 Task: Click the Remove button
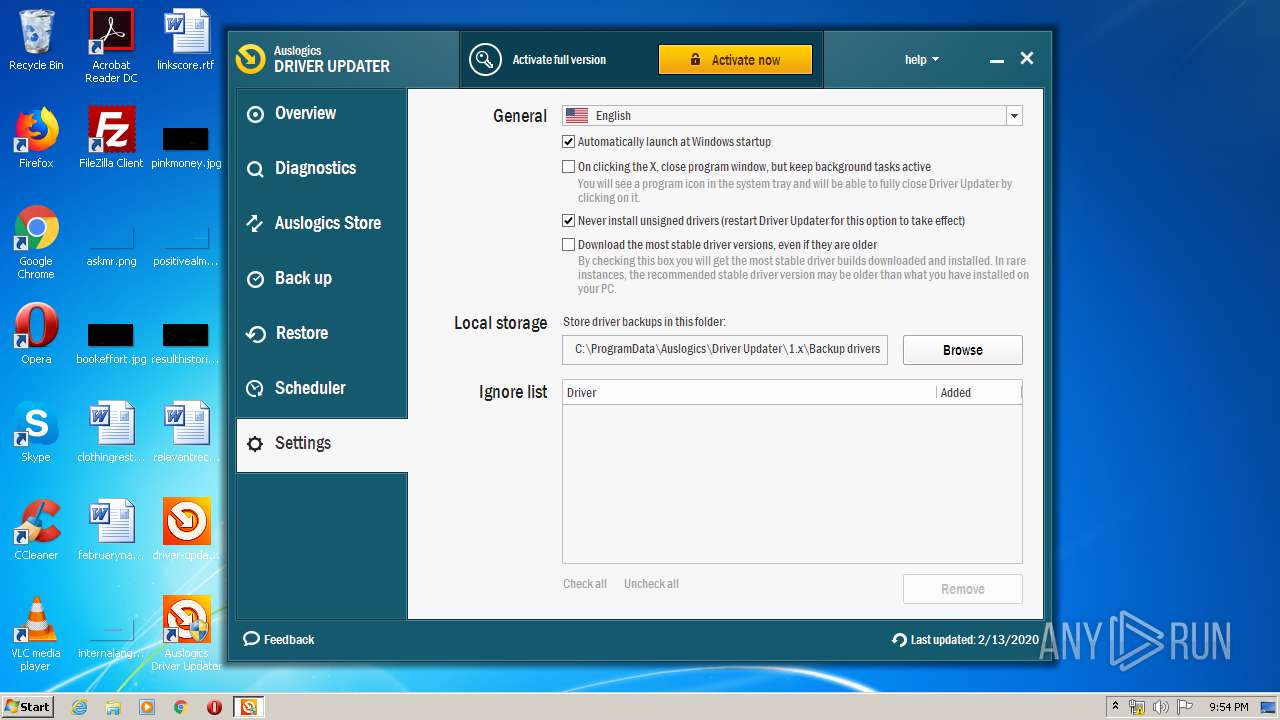[963, 589]
